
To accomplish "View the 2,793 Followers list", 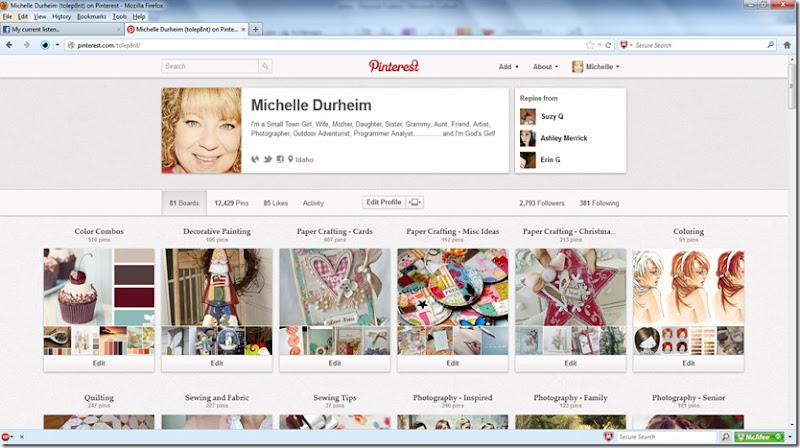I will coord(542,203).
